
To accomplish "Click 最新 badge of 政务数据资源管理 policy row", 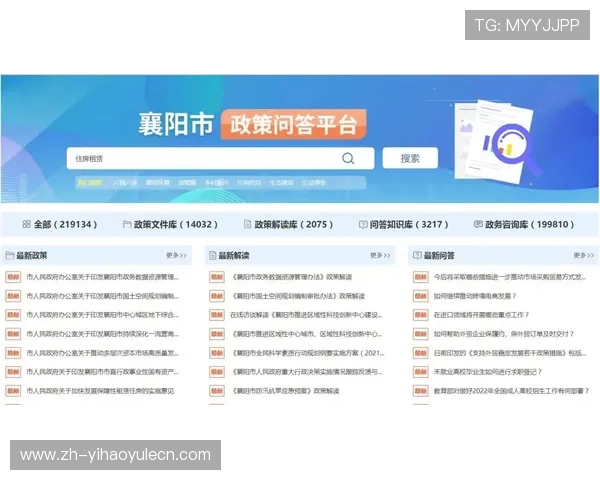I will (13, 277).
